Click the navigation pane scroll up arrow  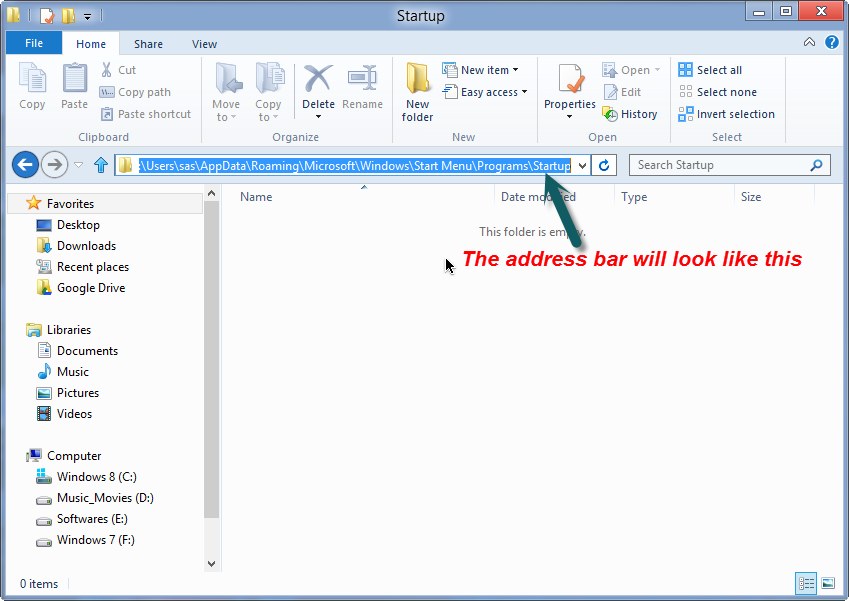click(212, 193)
